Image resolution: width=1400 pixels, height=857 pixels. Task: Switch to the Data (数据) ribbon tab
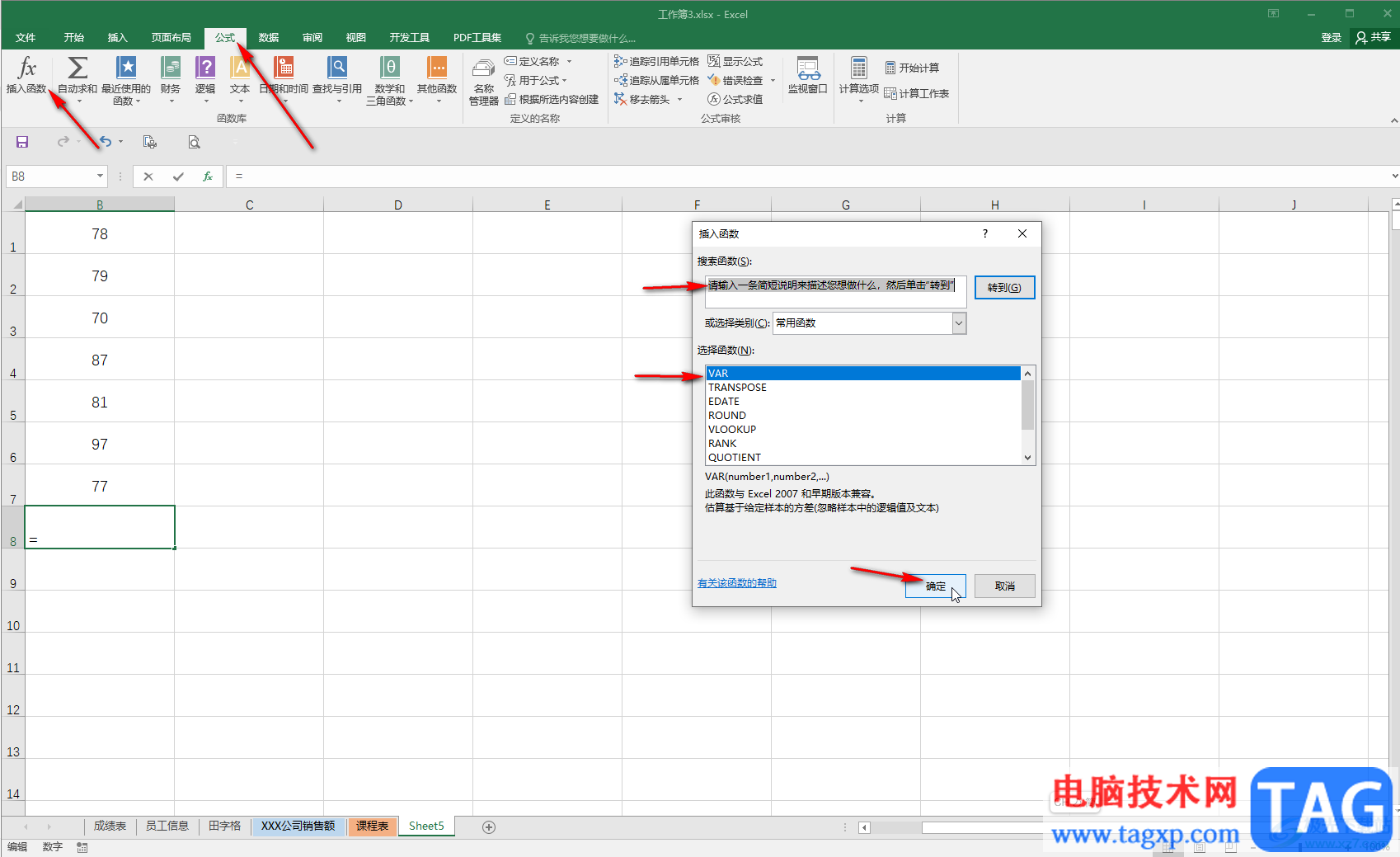click(269, 38)
